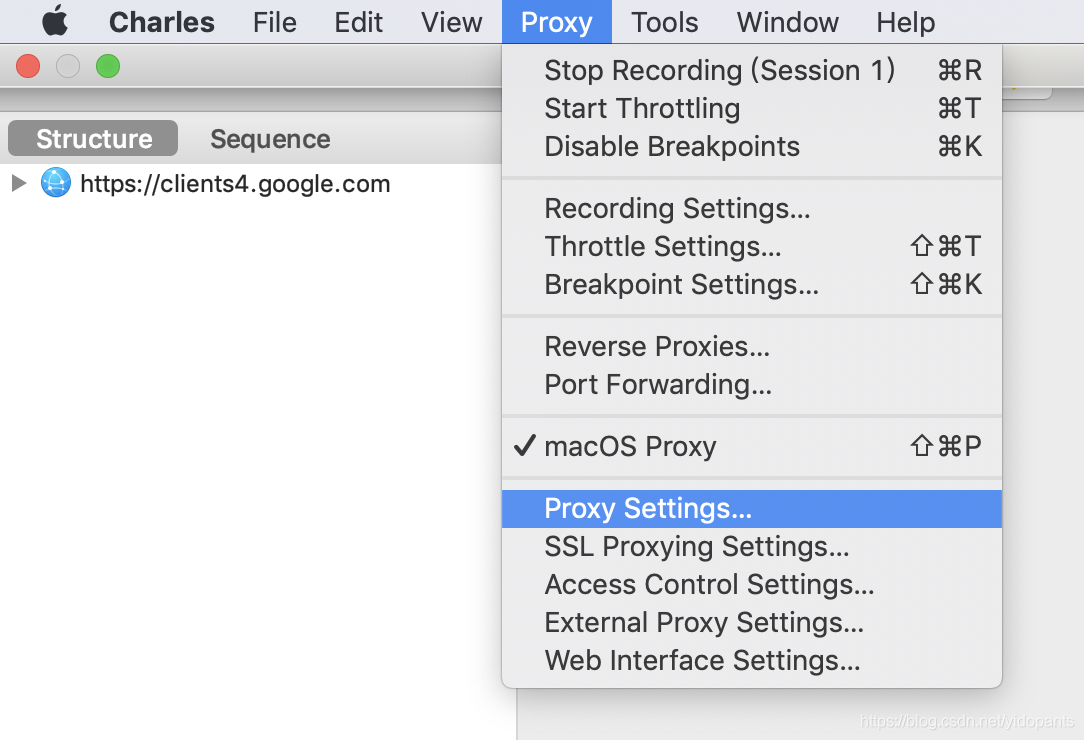Expand the clients4.google.com tree node
Viewport: 1084px width, 740px height.
19,183
